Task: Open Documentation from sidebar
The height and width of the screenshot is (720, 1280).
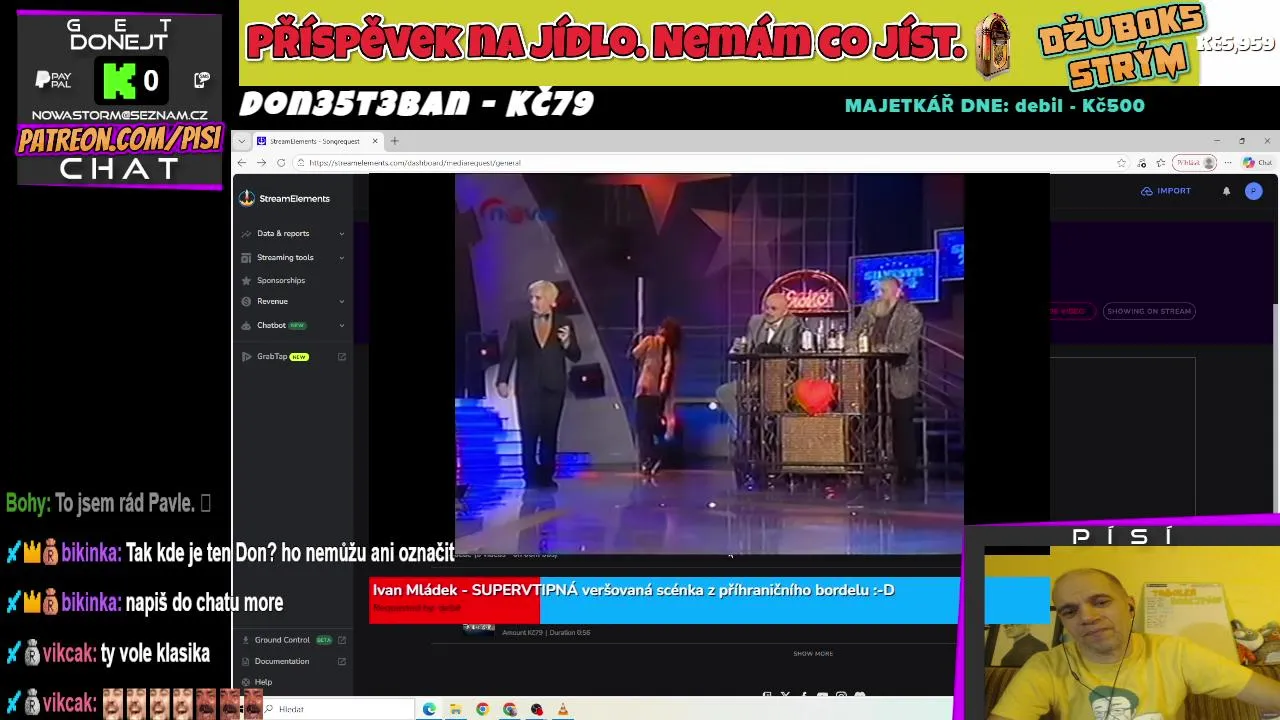Action: point(282,661)
